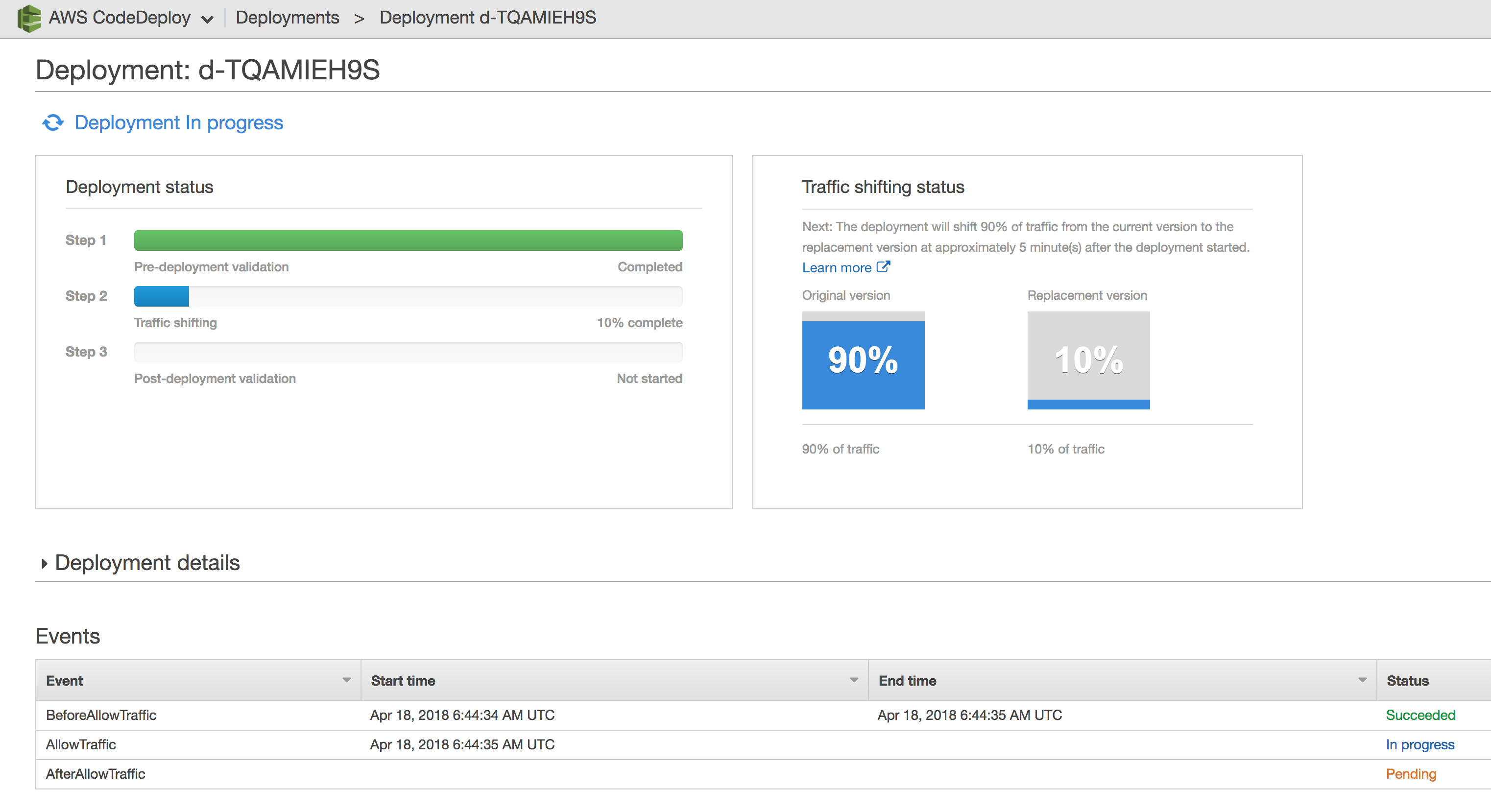Click the blue Step 2 traffic shifting bar
This screenshot has height=812, width=1491.
162,296
